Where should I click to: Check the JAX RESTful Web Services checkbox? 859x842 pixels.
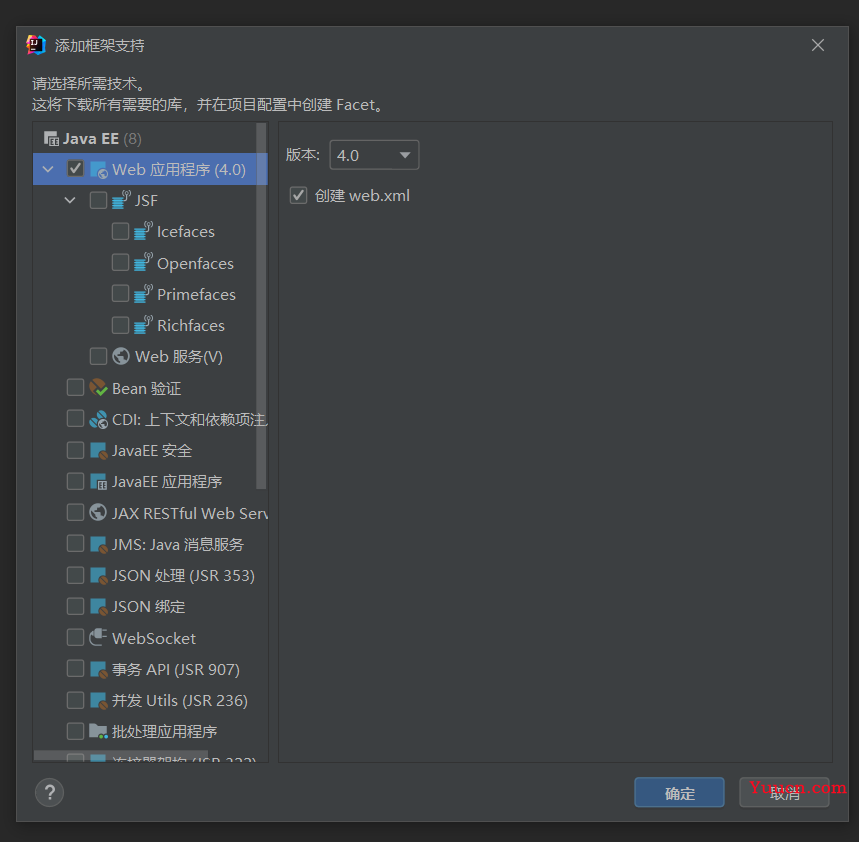tap(75, 513)
